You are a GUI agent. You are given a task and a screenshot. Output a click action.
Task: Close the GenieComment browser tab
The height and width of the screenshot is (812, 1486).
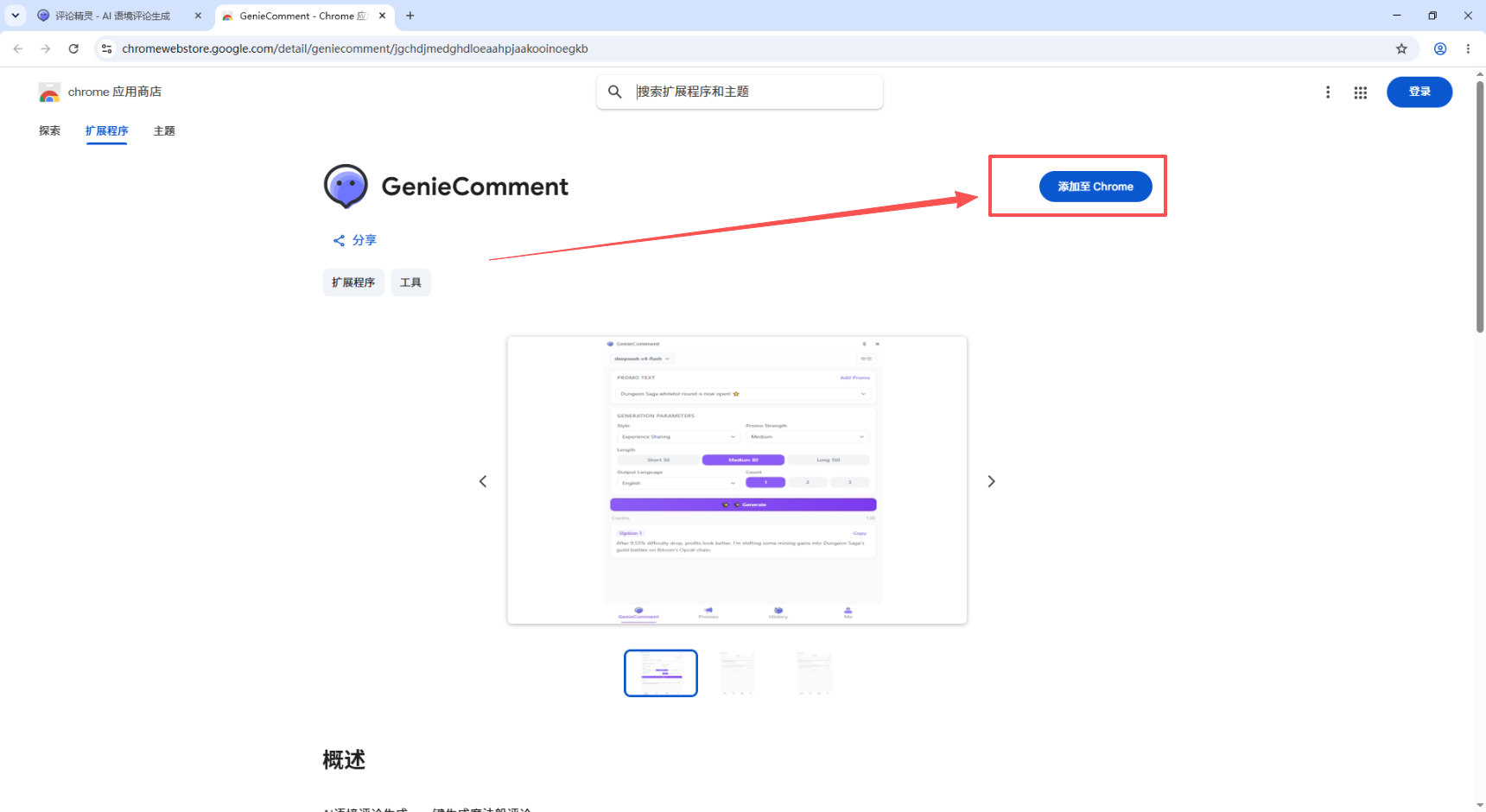click(382, 16)
